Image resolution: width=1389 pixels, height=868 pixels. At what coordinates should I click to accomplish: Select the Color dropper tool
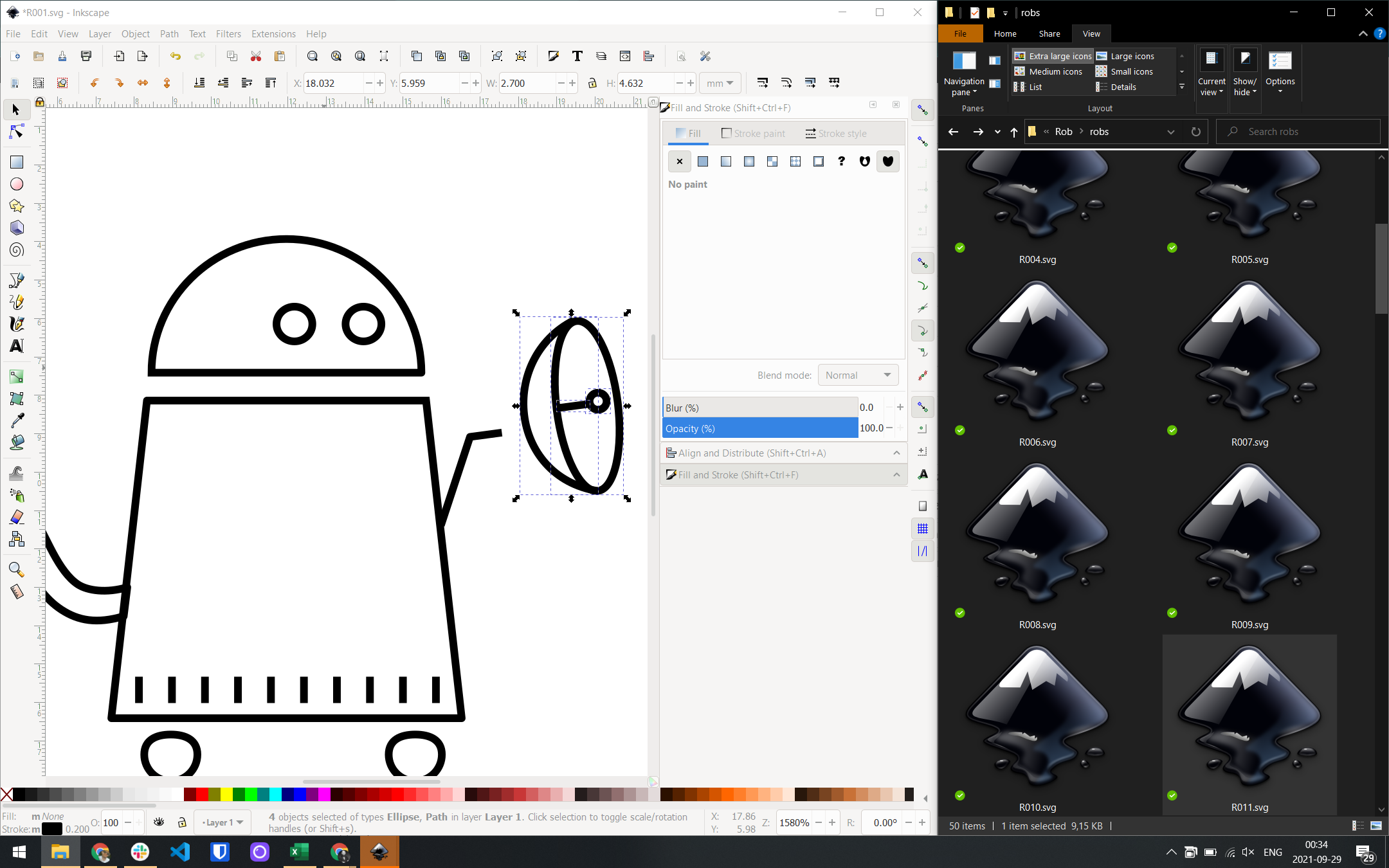(17, 420)
